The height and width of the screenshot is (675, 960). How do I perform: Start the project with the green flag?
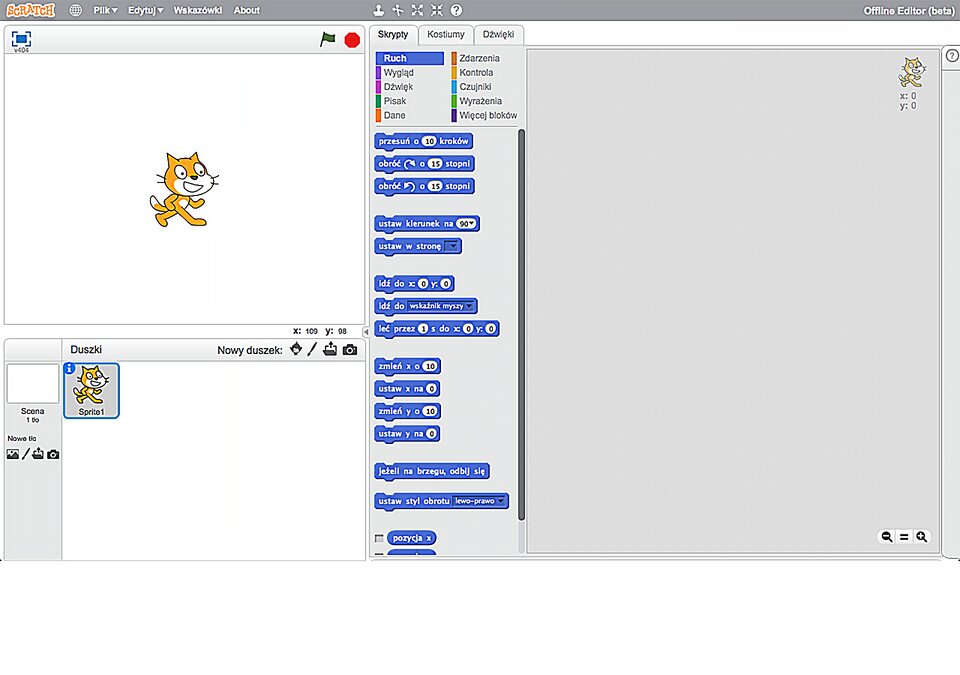(x=328, y=40)
